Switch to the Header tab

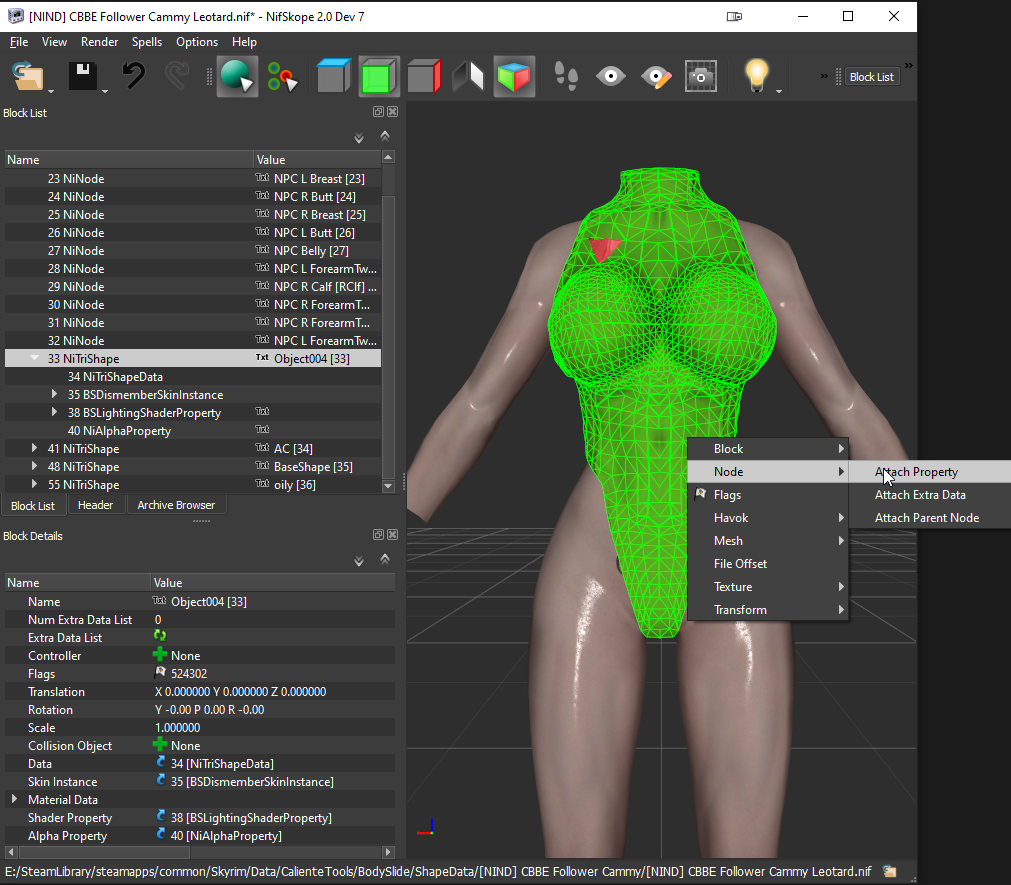click(95, 505)
